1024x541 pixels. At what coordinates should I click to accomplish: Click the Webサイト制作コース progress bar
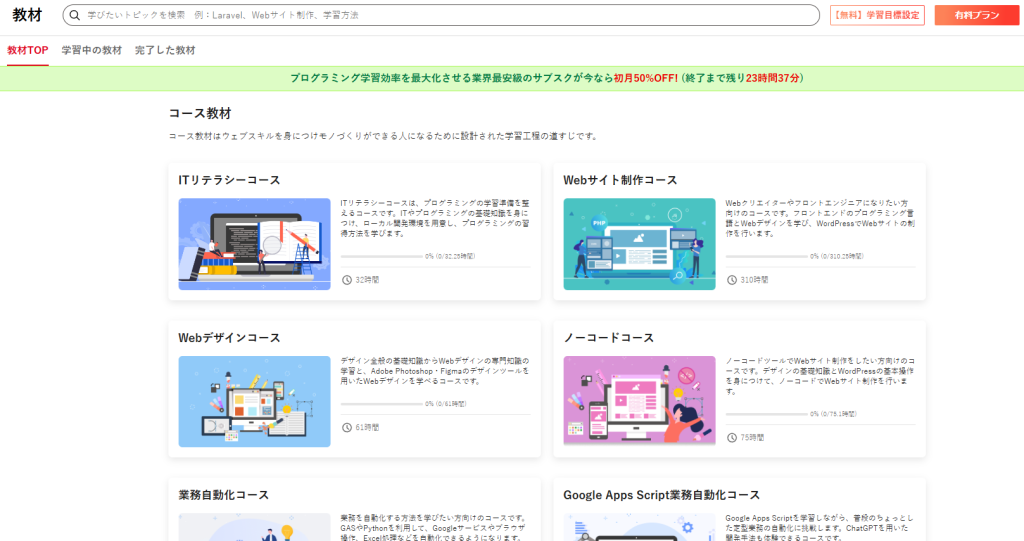pos(767,257)
